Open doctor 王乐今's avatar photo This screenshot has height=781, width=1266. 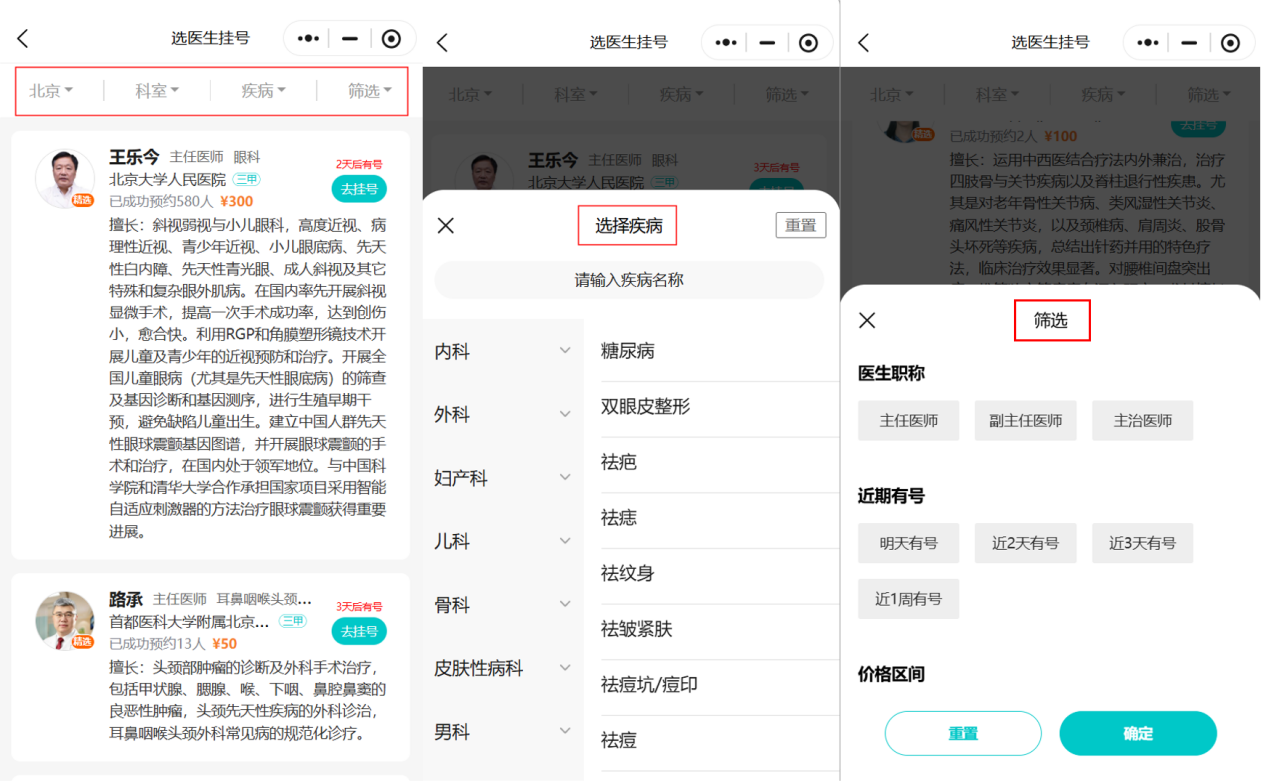(65, 179)
